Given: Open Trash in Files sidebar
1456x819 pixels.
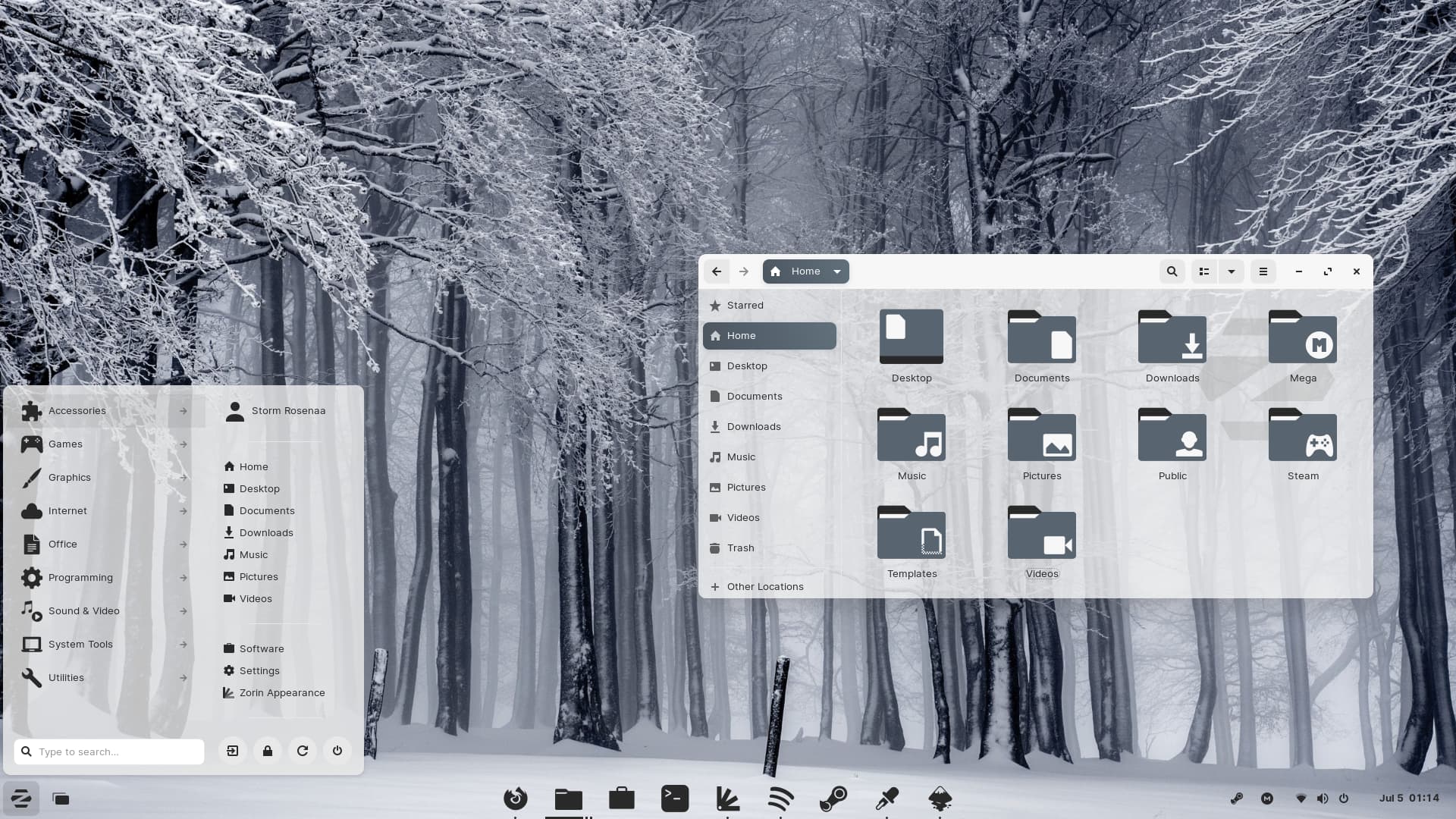Looking at the screenshot, I should coord(770,548).
